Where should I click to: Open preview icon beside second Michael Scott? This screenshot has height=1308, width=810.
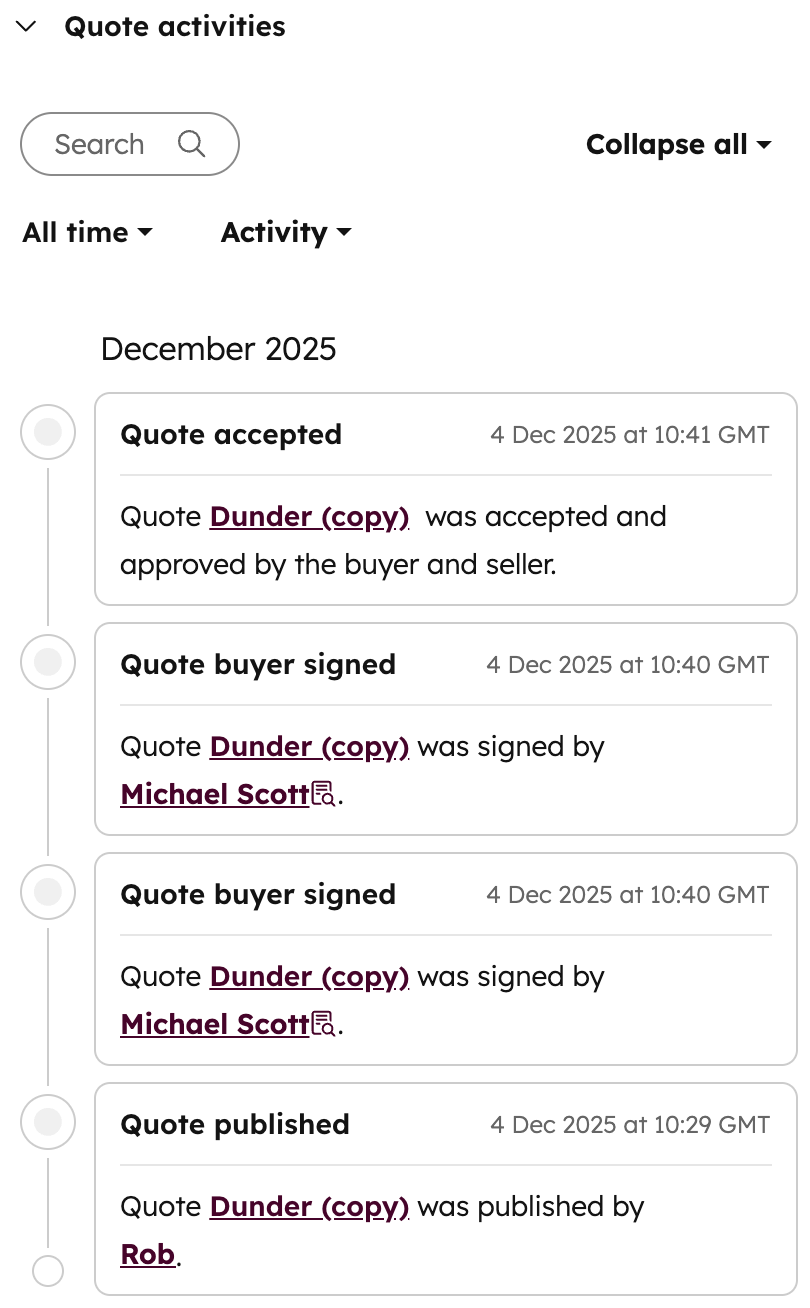coord(324,1025)
